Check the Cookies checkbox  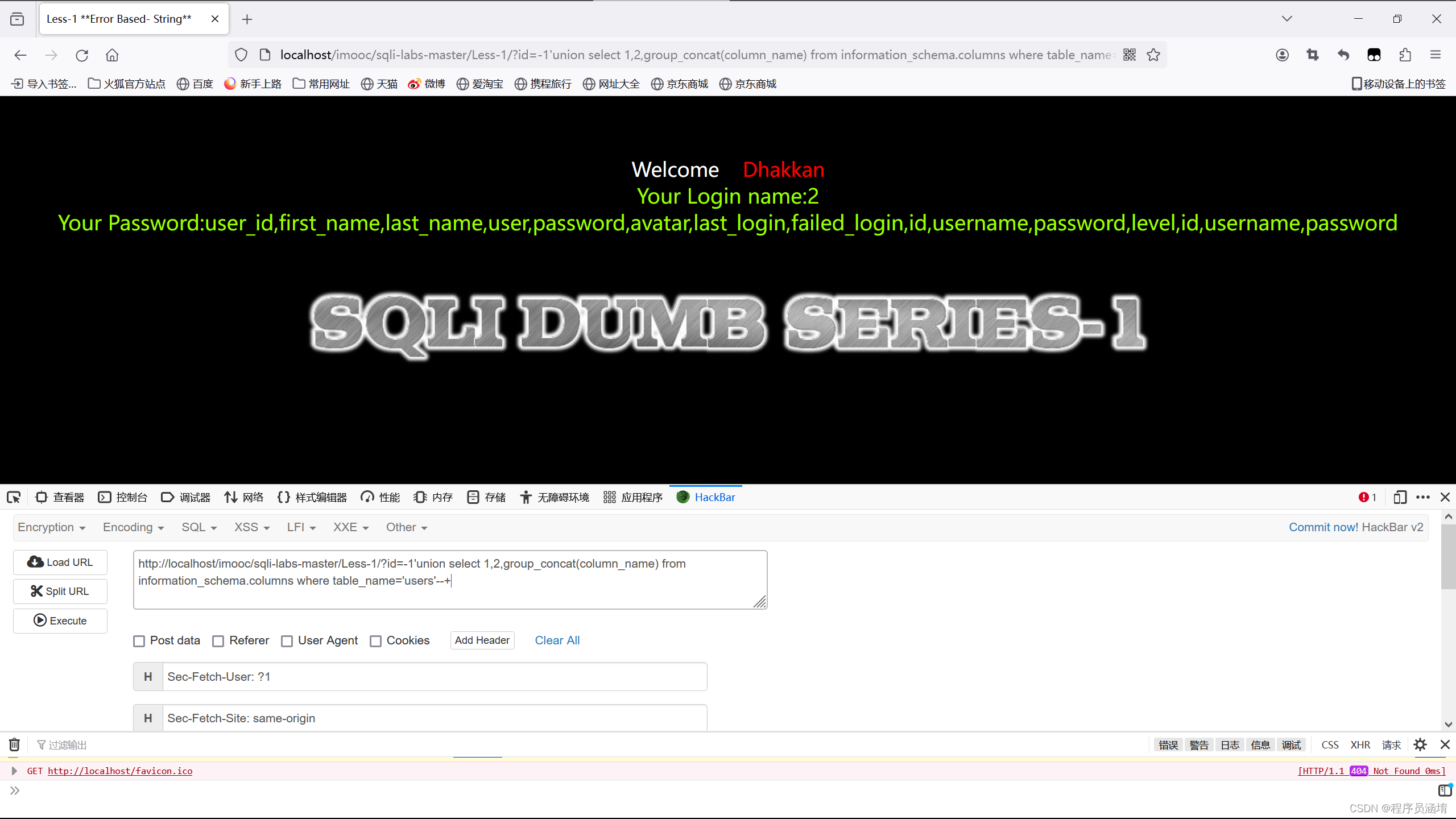tap(376, 641)
